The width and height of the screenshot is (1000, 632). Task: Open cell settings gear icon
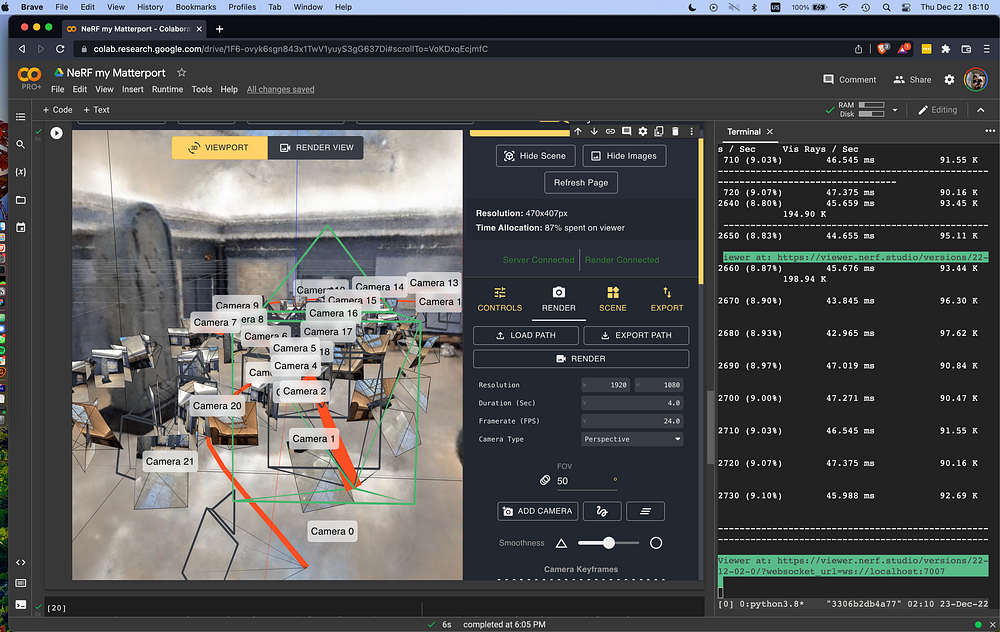click(643, 131)
